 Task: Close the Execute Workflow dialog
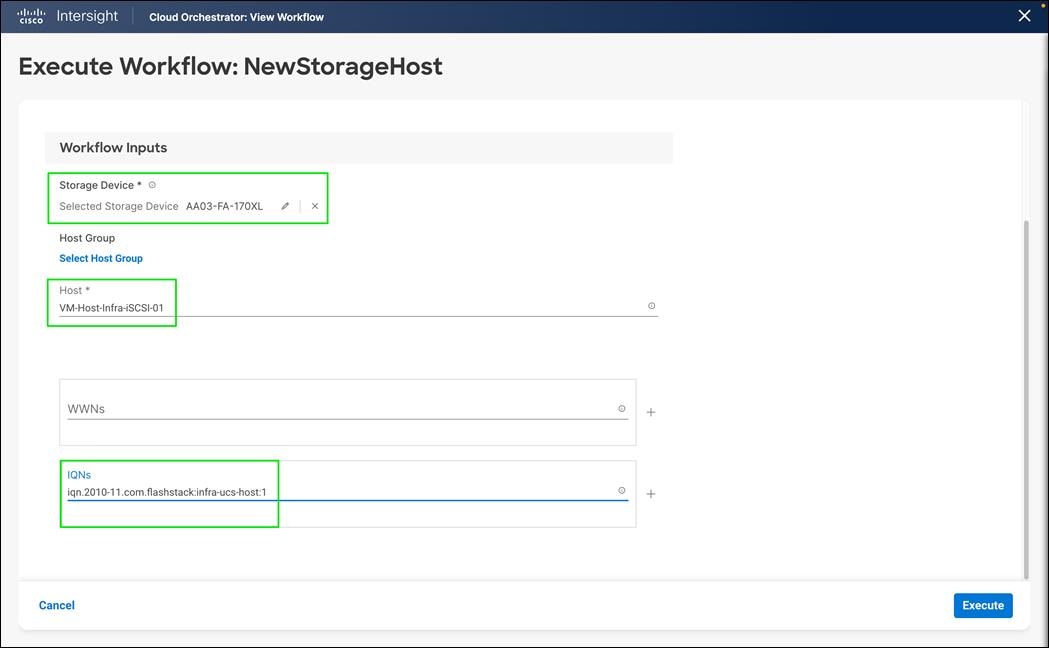(1024, 15)
